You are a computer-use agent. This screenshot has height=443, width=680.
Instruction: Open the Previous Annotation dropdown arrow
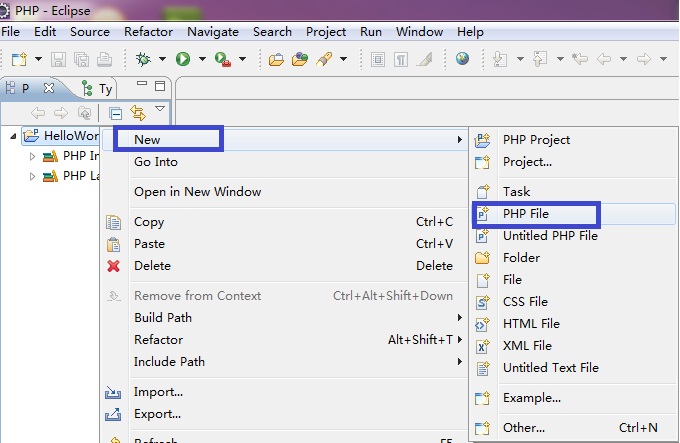[x=560, y=59]
